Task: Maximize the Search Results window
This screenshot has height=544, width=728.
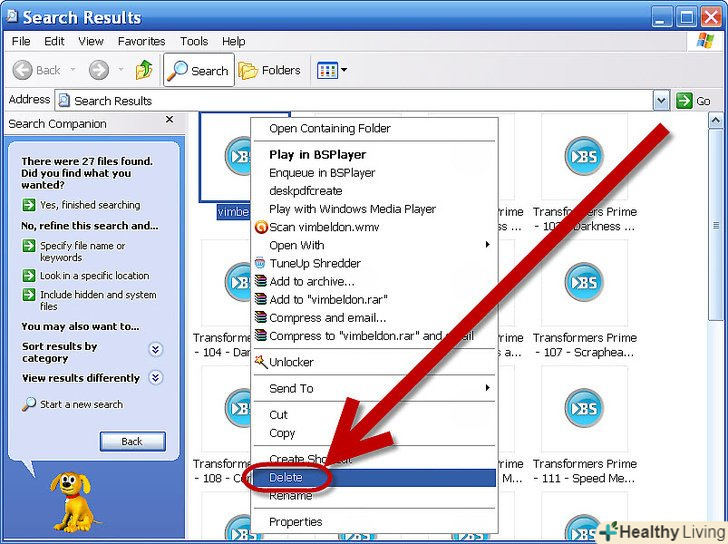Action: click(687, 18)
